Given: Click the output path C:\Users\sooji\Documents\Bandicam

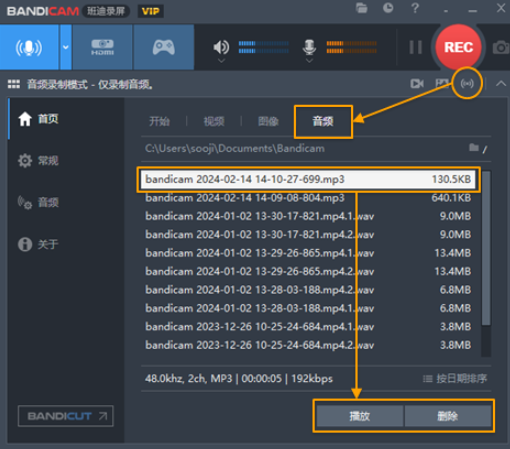Looking at the screenshot, I should pos(235,148).
